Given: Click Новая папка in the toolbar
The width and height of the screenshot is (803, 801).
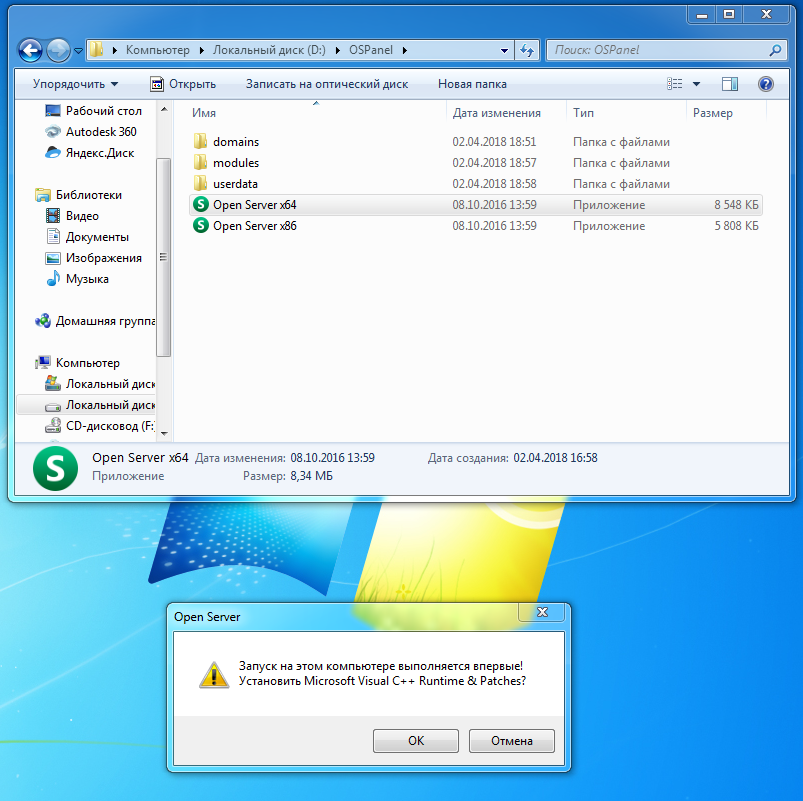Looking at the screenshot, I should (472, 84).
